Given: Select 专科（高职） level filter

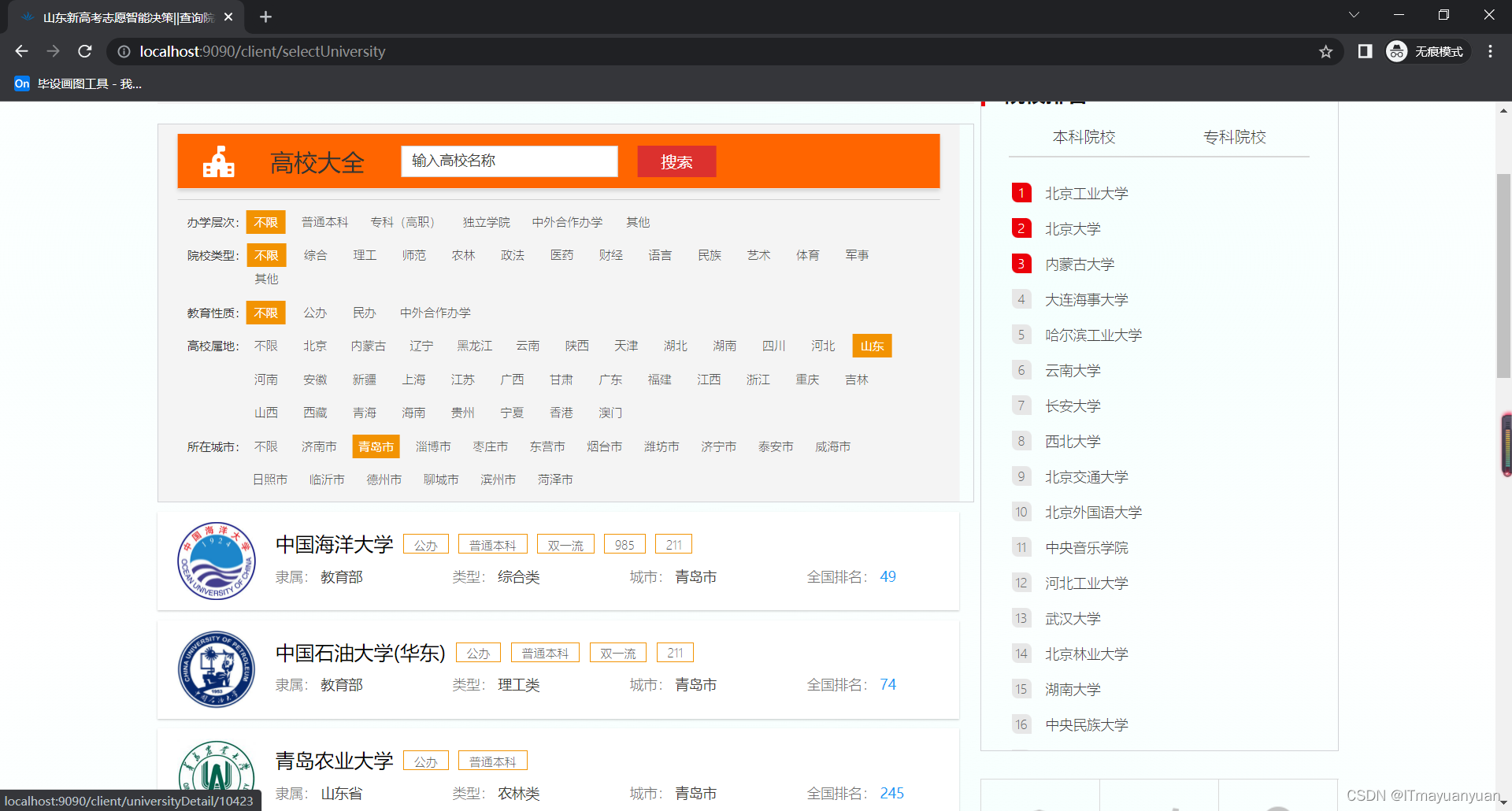Looking at the screenshot, I should (402, 222).
